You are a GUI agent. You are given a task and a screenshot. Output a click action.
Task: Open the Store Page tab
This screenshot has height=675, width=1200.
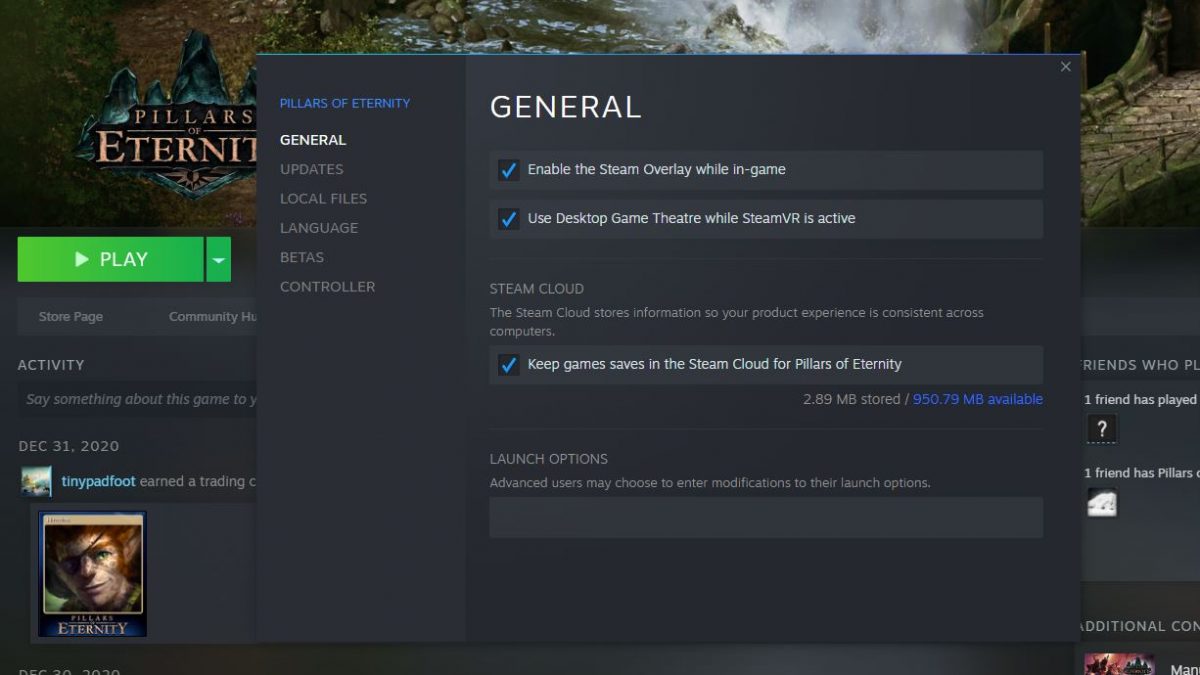click(x=70, y=316)
